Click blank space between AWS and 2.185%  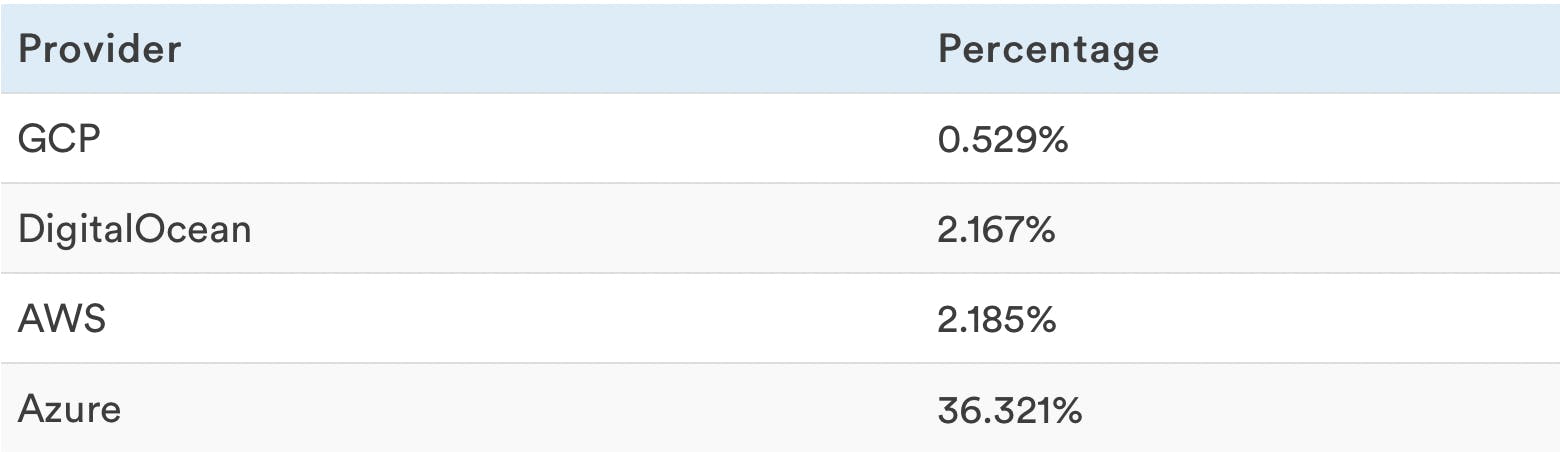pyautogui.click(x=520, y=319)
